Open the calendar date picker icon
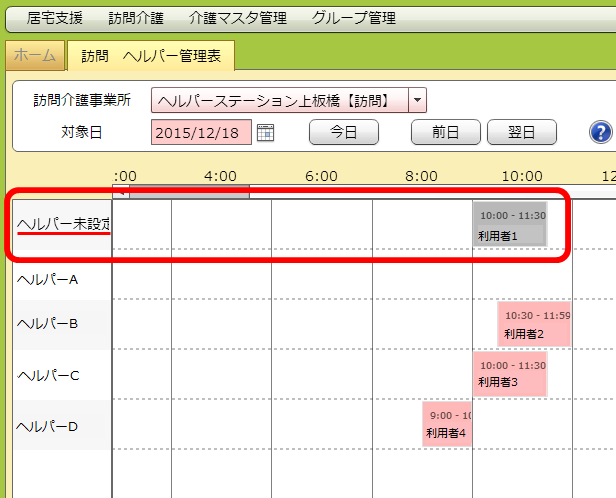616x498 pixels. [x=265, y=132]
